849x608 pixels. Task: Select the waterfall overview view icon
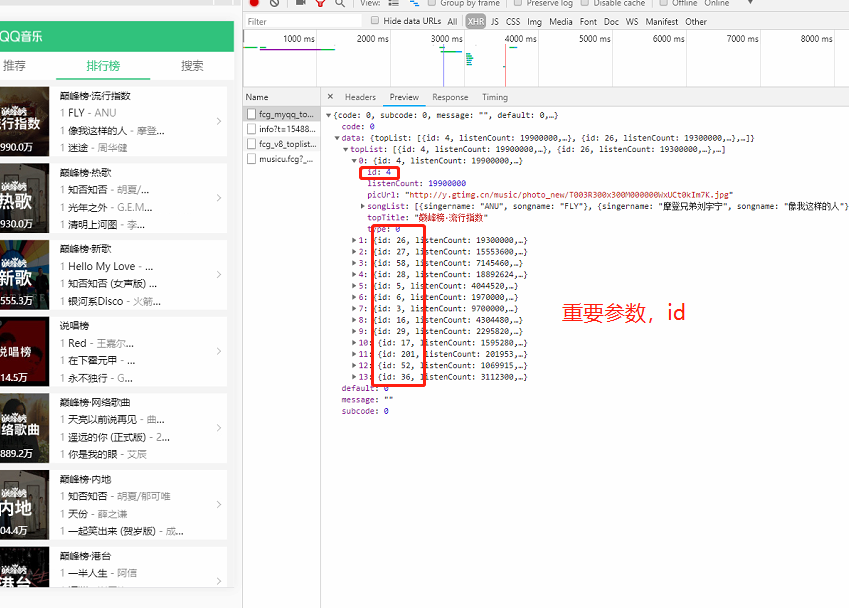tap(414, 3)
